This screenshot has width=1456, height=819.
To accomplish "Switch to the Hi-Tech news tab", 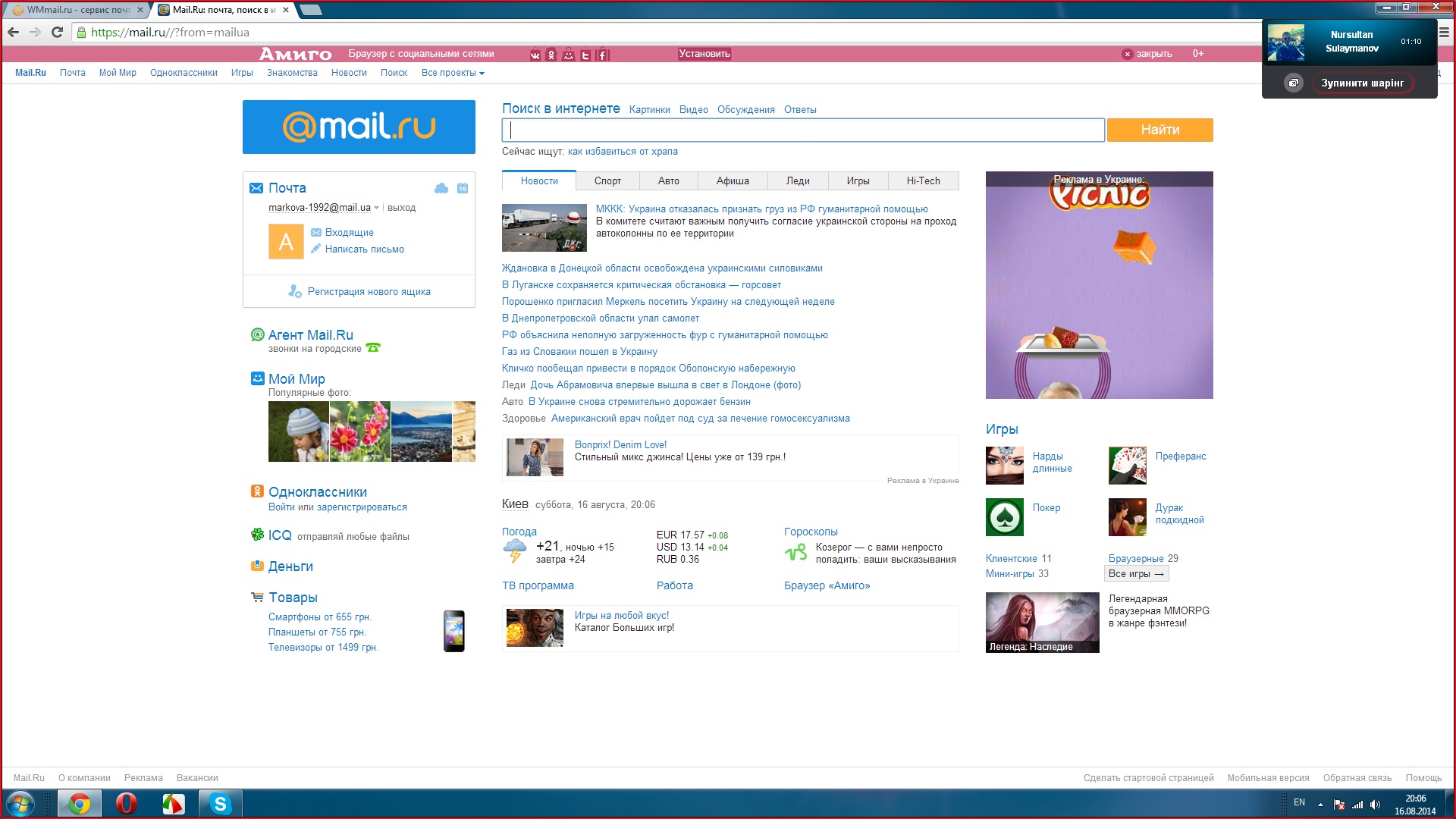I will point(923,180).
